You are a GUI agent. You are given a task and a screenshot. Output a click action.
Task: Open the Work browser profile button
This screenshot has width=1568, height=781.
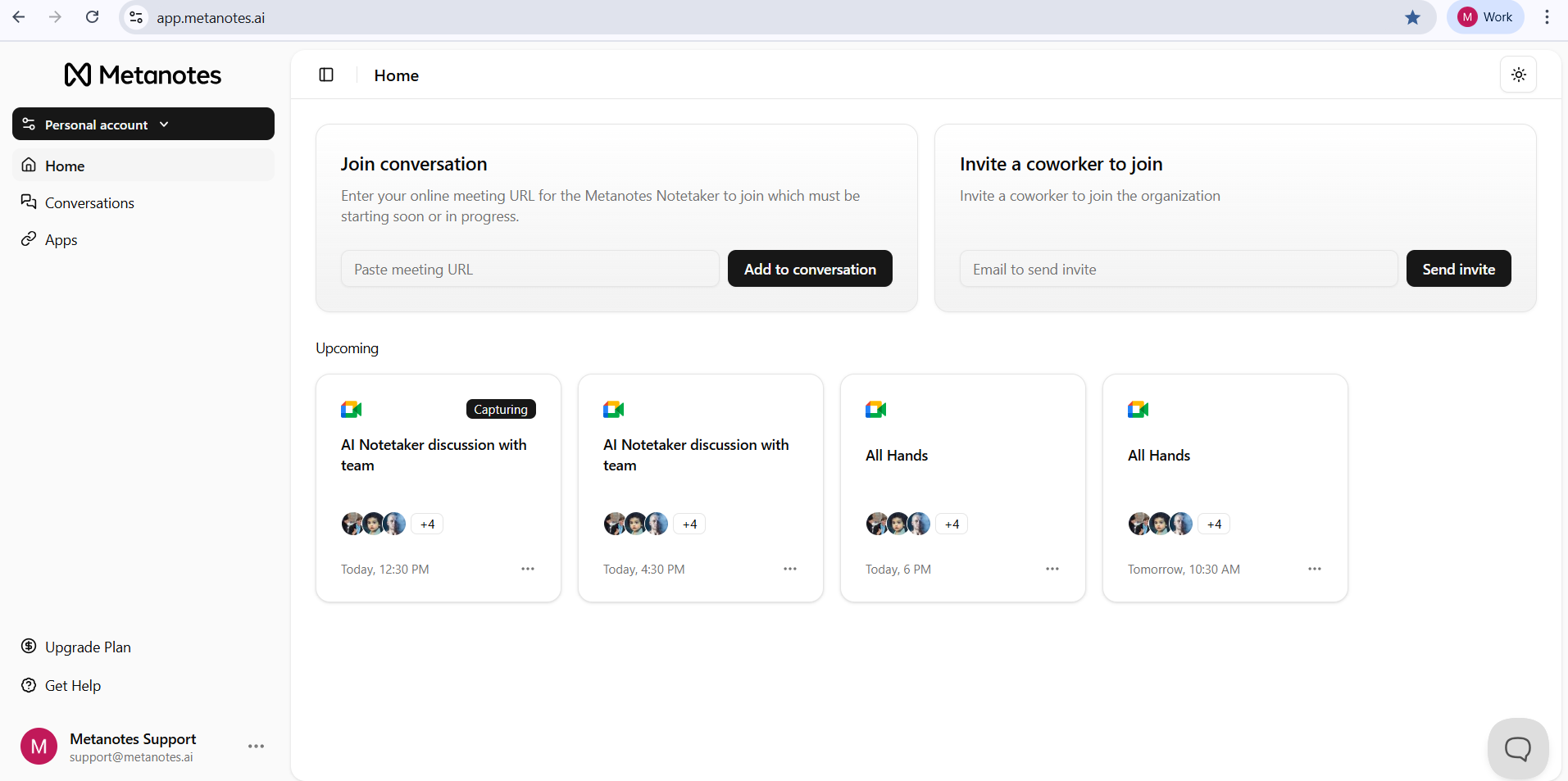click(1485, 17)
